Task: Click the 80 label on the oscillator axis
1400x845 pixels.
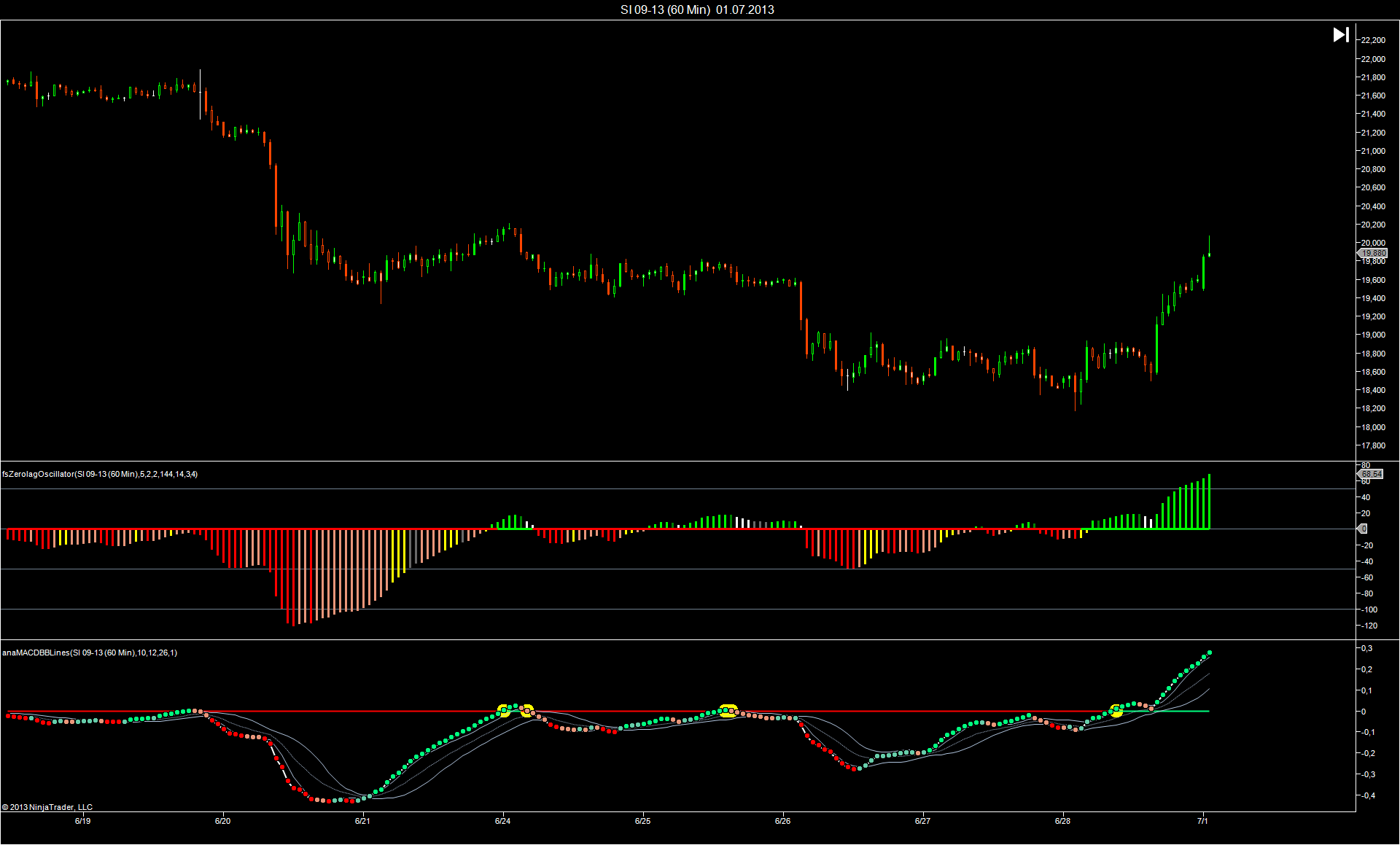Action: coord(1366,465)
